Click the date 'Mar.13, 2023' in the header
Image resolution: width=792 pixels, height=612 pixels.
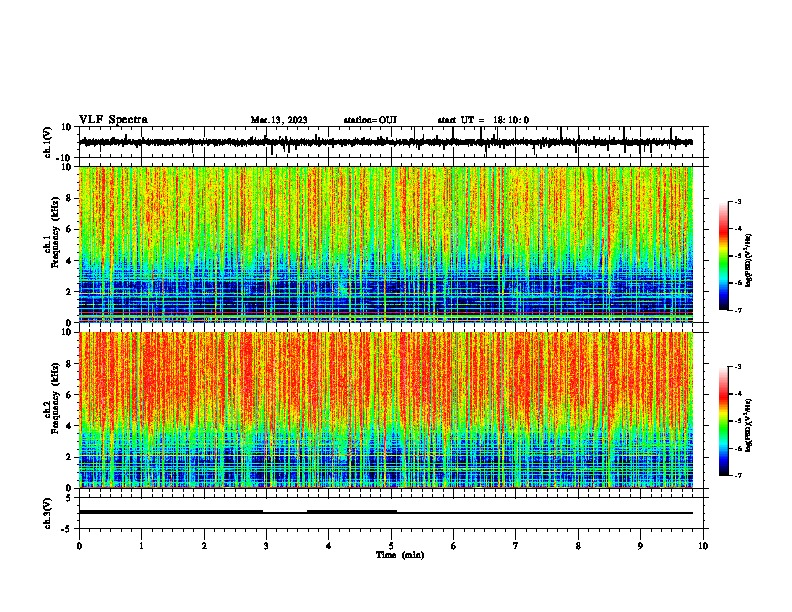click(279, 120)
